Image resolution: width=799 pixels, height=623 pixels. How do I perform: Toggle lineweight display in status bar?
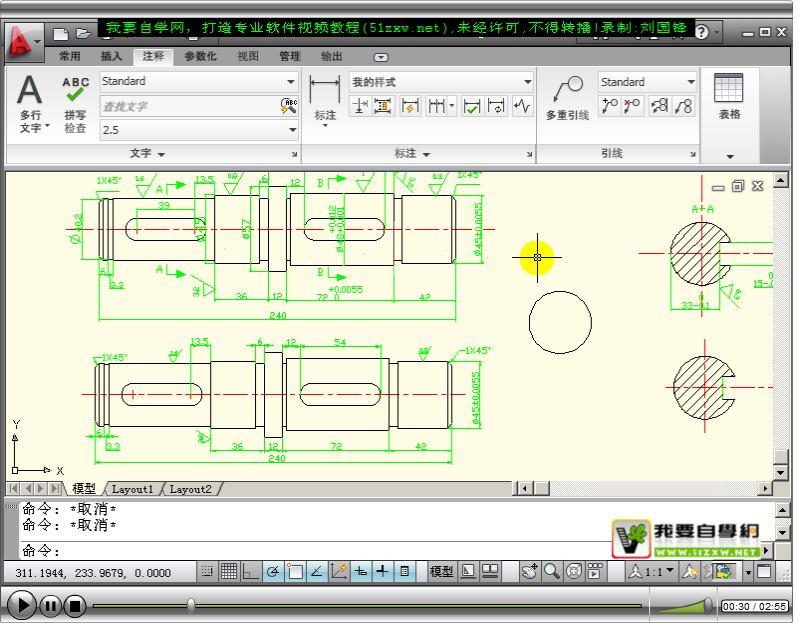pyautogui.click(x=382, y=572)
